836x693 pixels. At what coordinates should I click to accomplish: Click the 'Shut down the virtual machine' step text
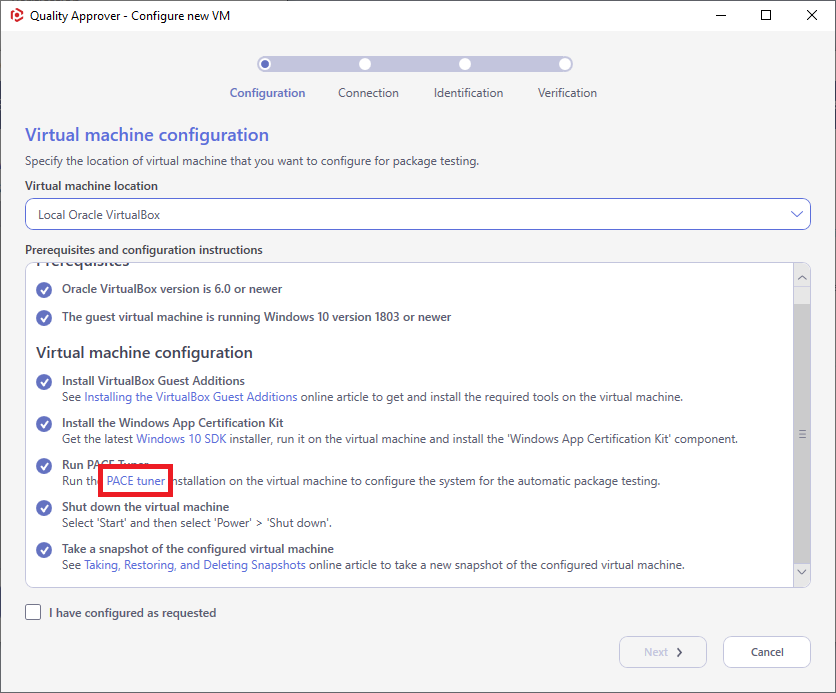(x=145, y=507)
